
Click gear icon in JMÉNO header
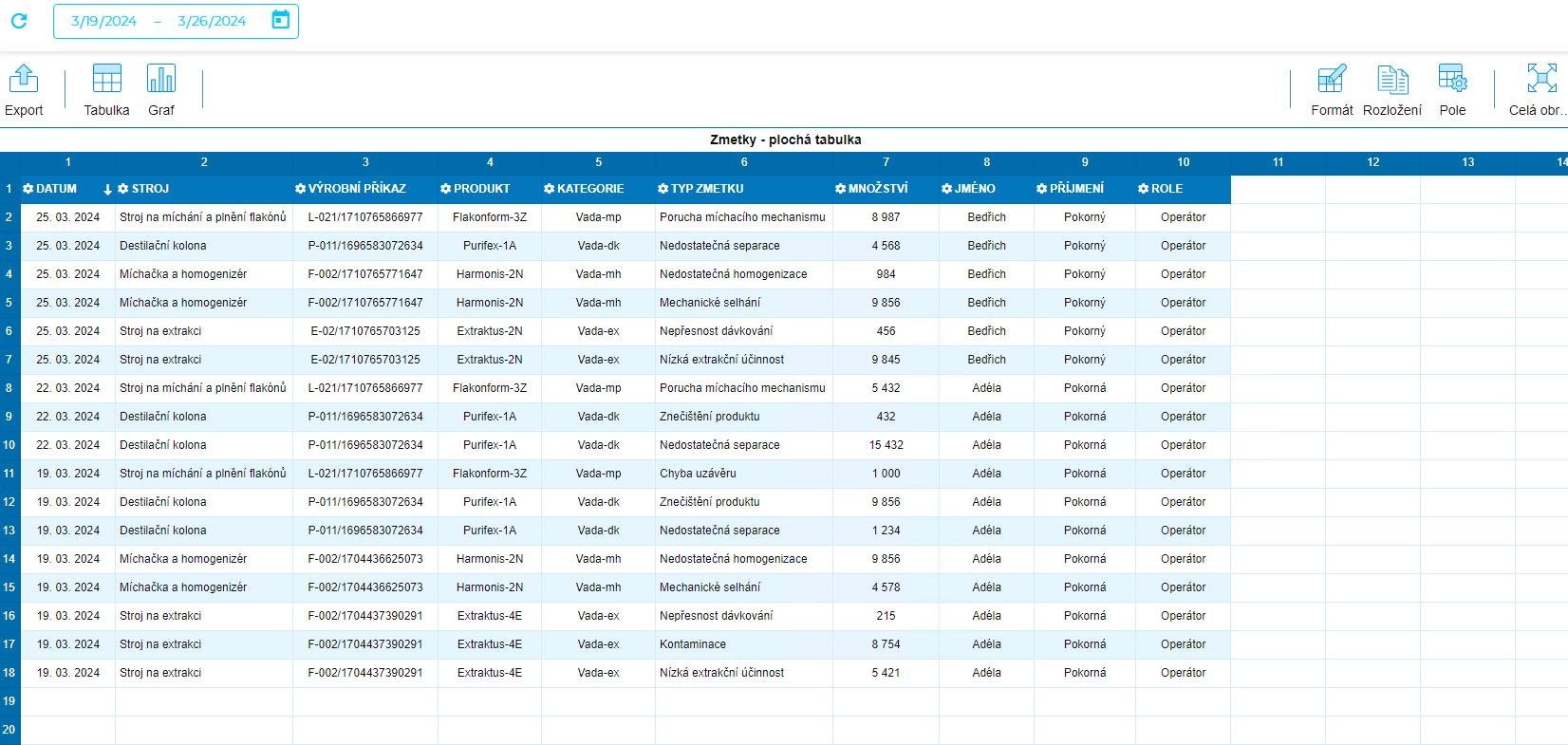pos(947,189)
